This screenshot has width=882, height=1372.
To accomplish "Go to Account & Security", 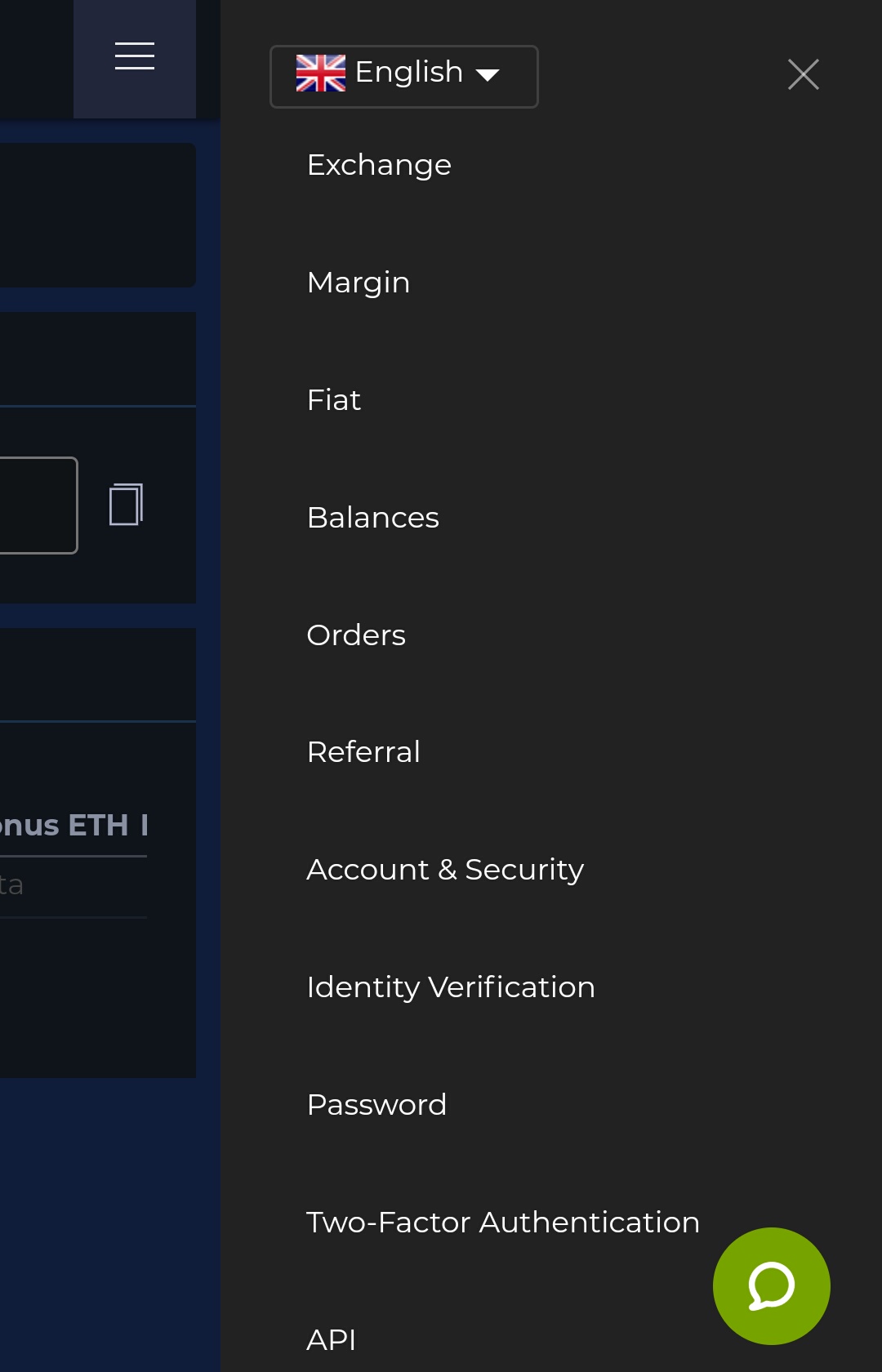I will 445,870.
